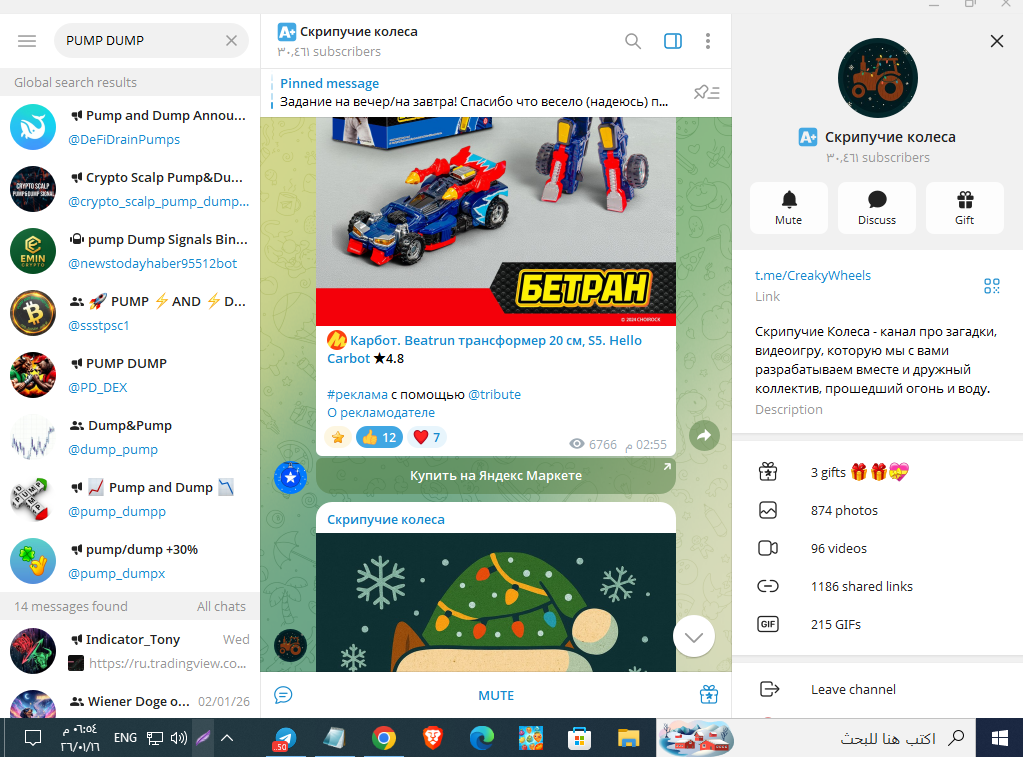
Task: Open the discussion comments bubble icon
Action: tap(283, 695)
